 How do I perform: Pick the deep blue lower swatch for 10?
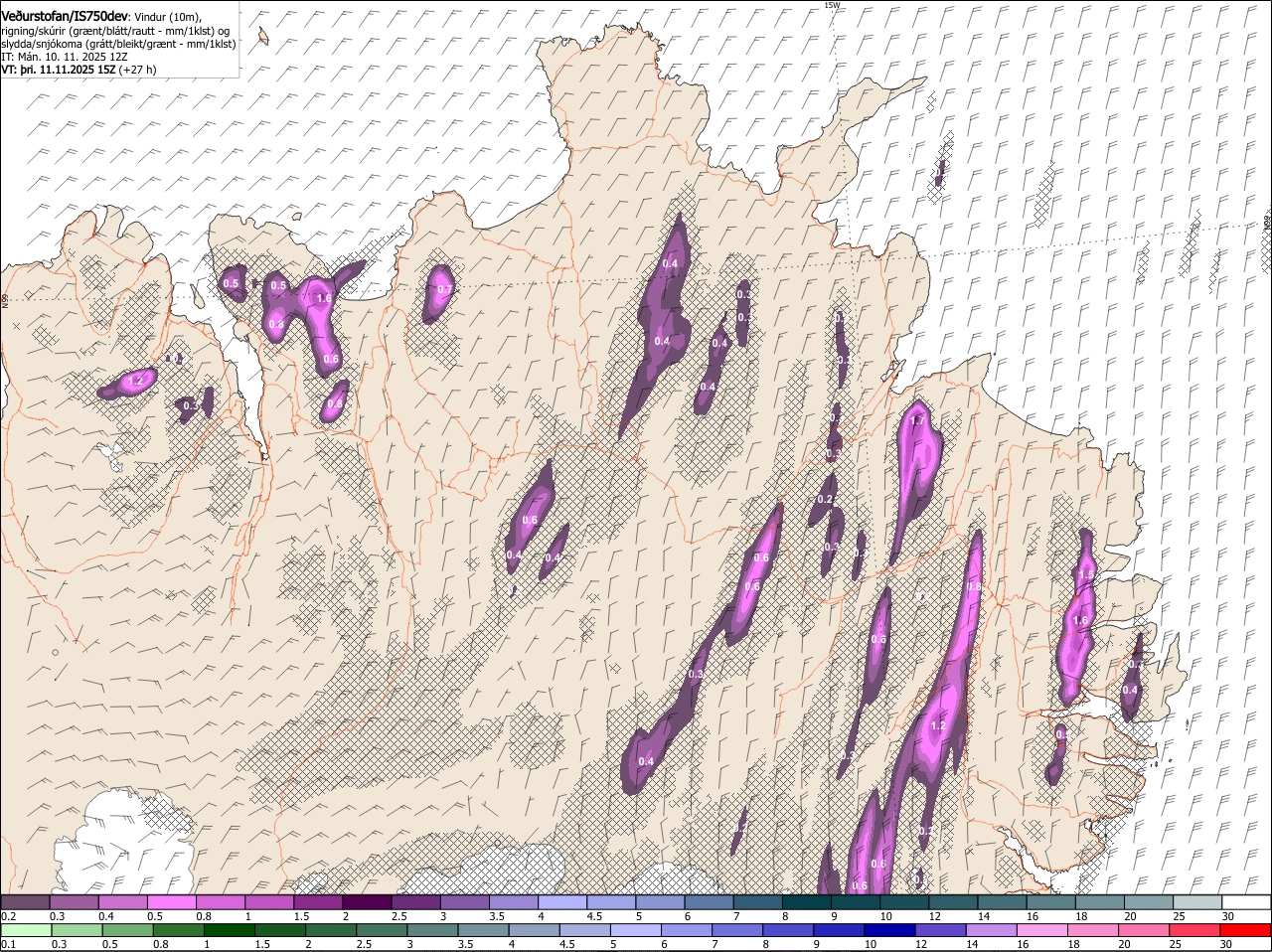pyautogui.click(x=890, y=930)
